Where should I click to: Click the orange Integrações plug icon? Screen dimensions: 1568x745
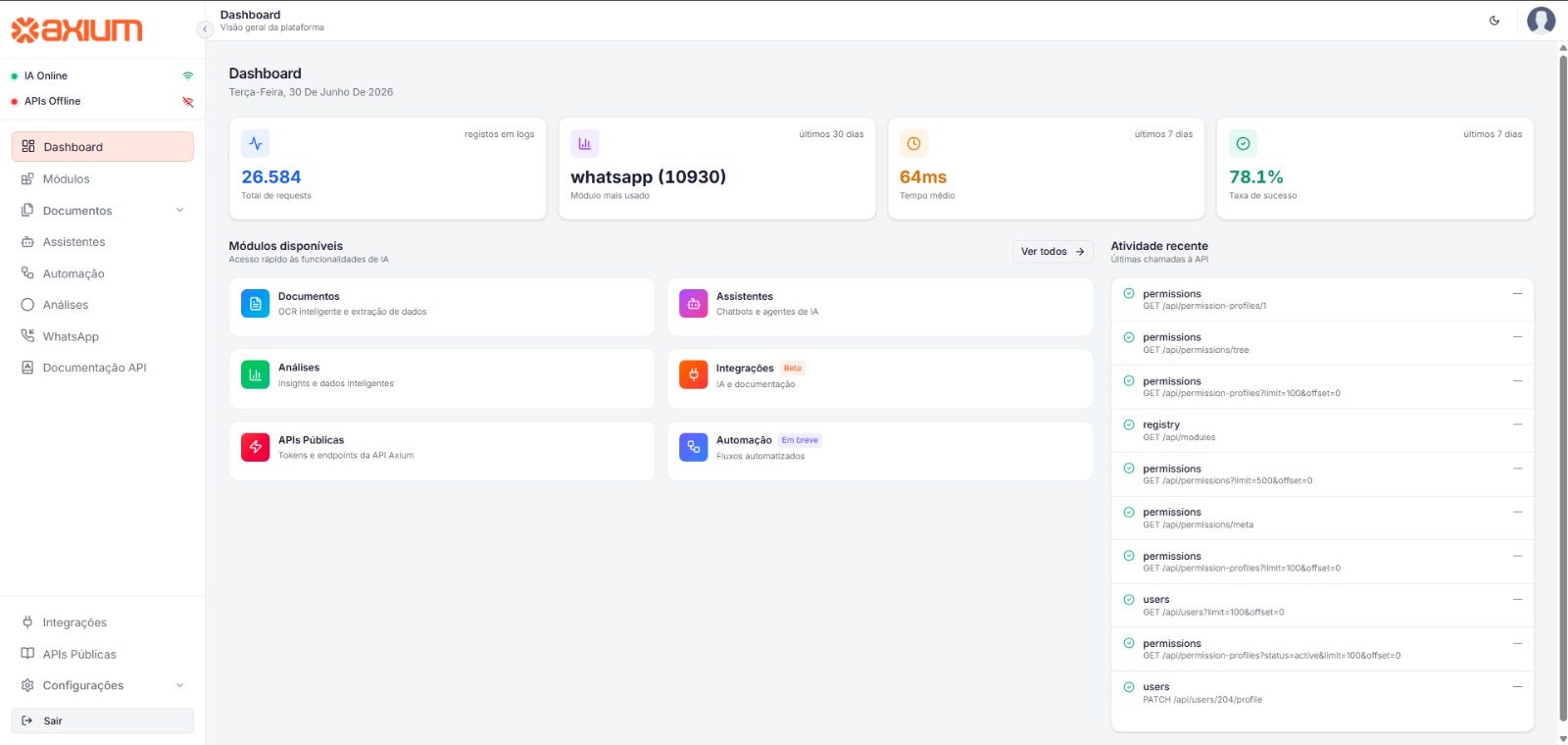coord(694,374)
